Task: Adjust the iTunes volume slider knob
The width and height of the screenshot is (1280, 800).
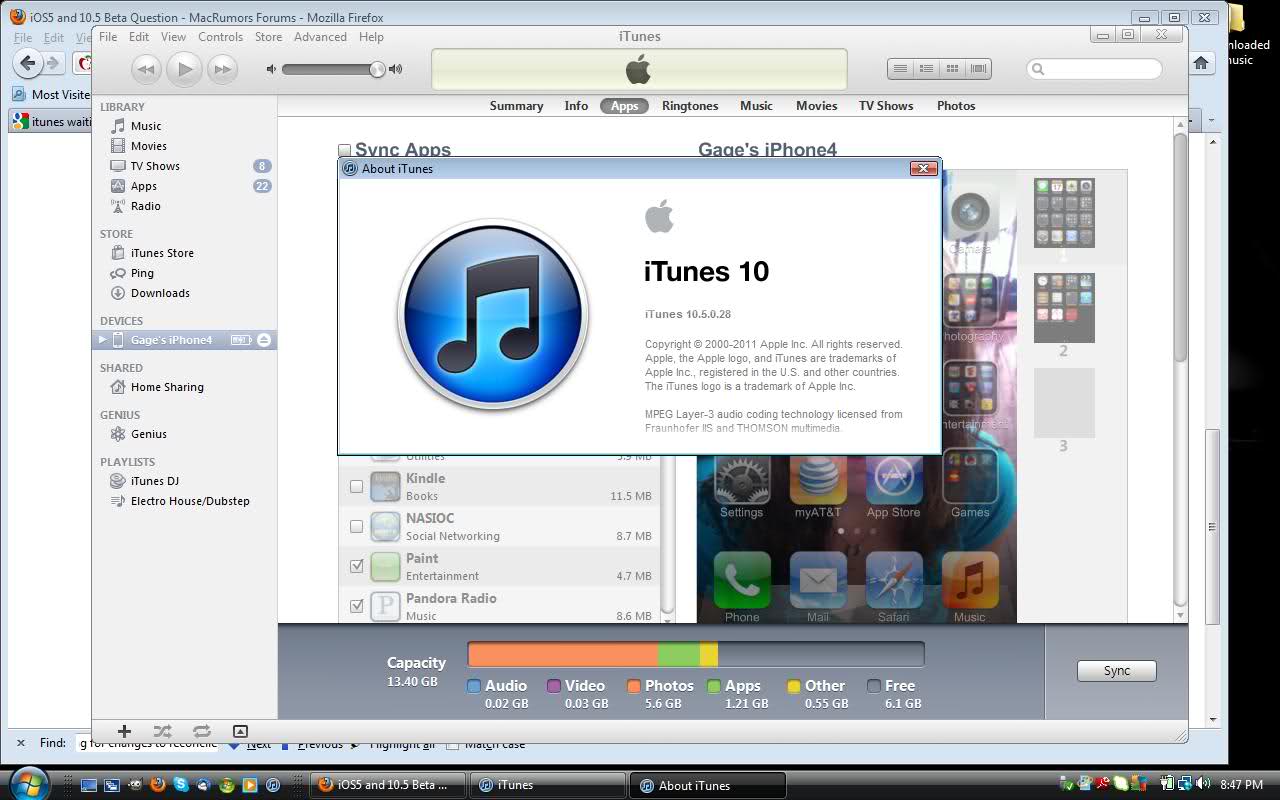Action: [x=377, y=69]
